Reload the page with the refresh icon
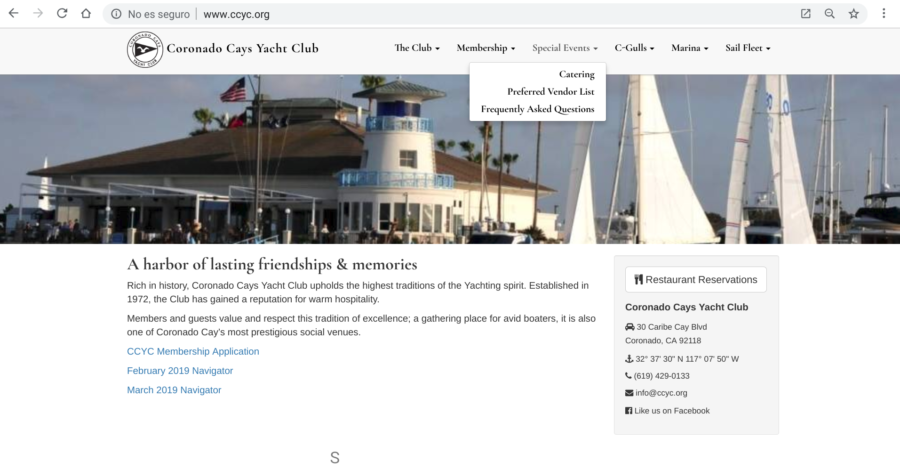Viewport: 900px width, 470px height. (x=62, y=13)
